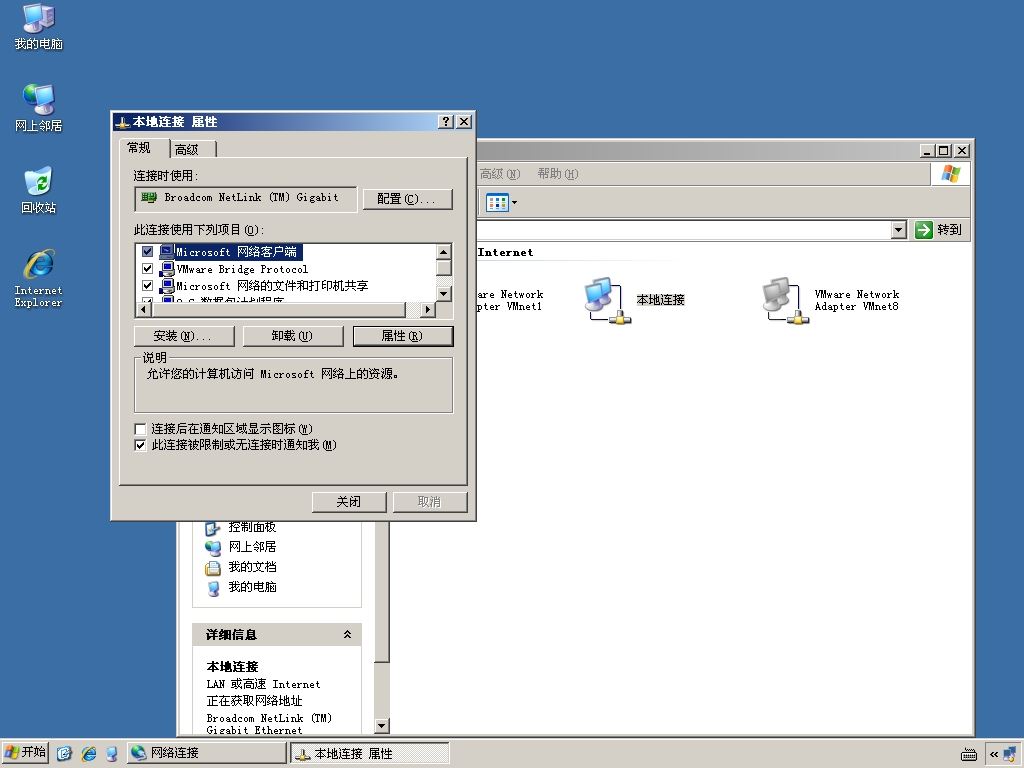Viewport: 1024px width, 768px height.
Task: Click the address bar field in Network Connections
Action: [683, 229]
